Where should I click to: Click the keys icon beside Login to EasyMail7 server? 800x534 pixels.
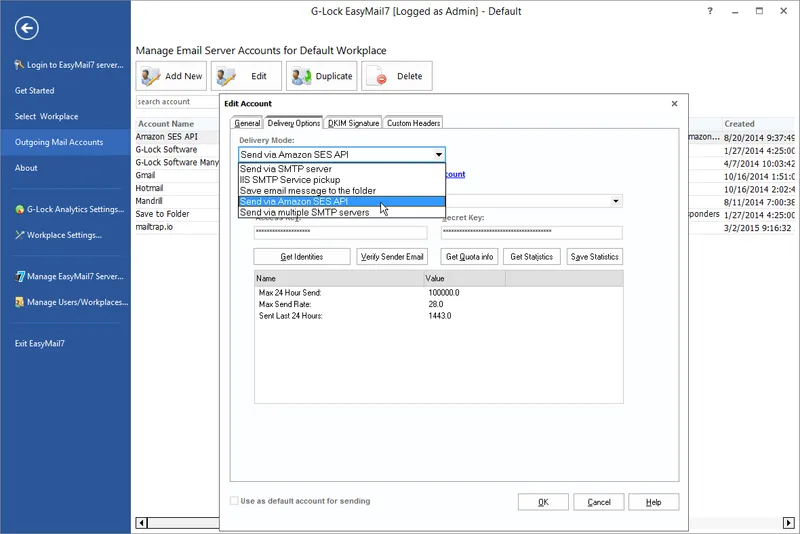click(19, 65)
